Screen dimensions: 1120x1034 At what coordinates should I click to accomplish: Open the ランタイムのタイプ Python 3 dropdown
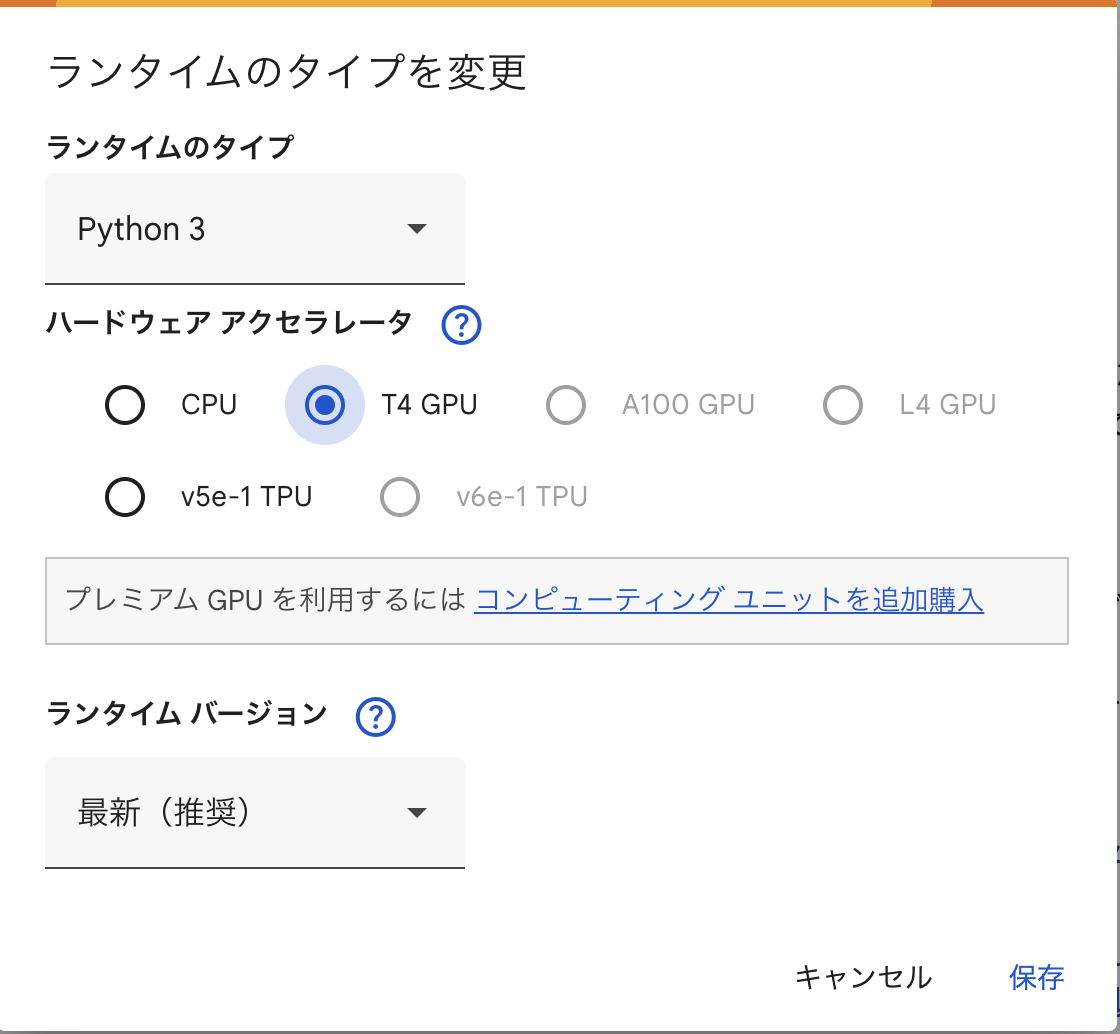pyautogui.click(x=254, y=229)
